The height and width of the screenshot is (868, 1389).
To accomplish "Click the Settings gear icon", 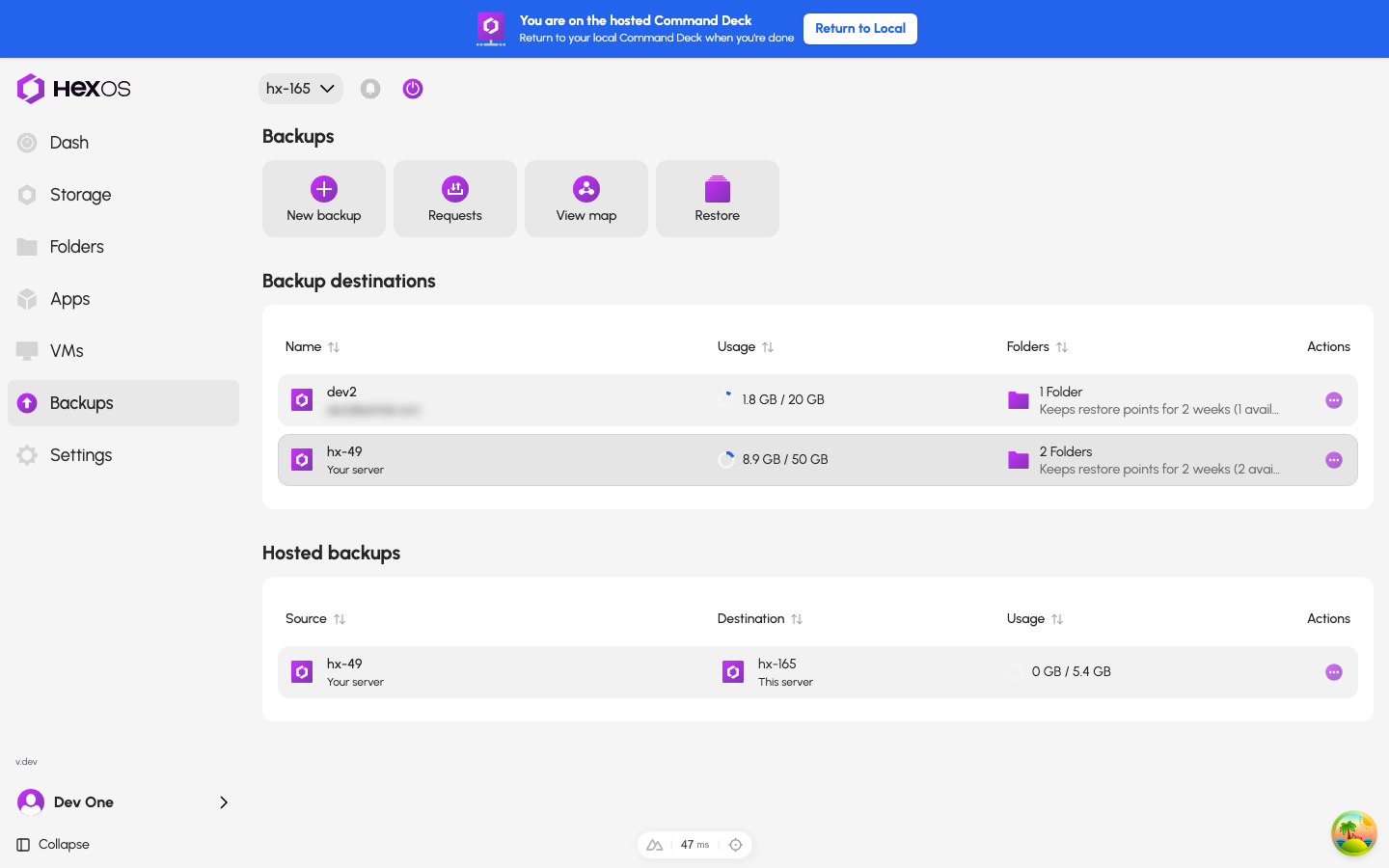I will 27,455.
